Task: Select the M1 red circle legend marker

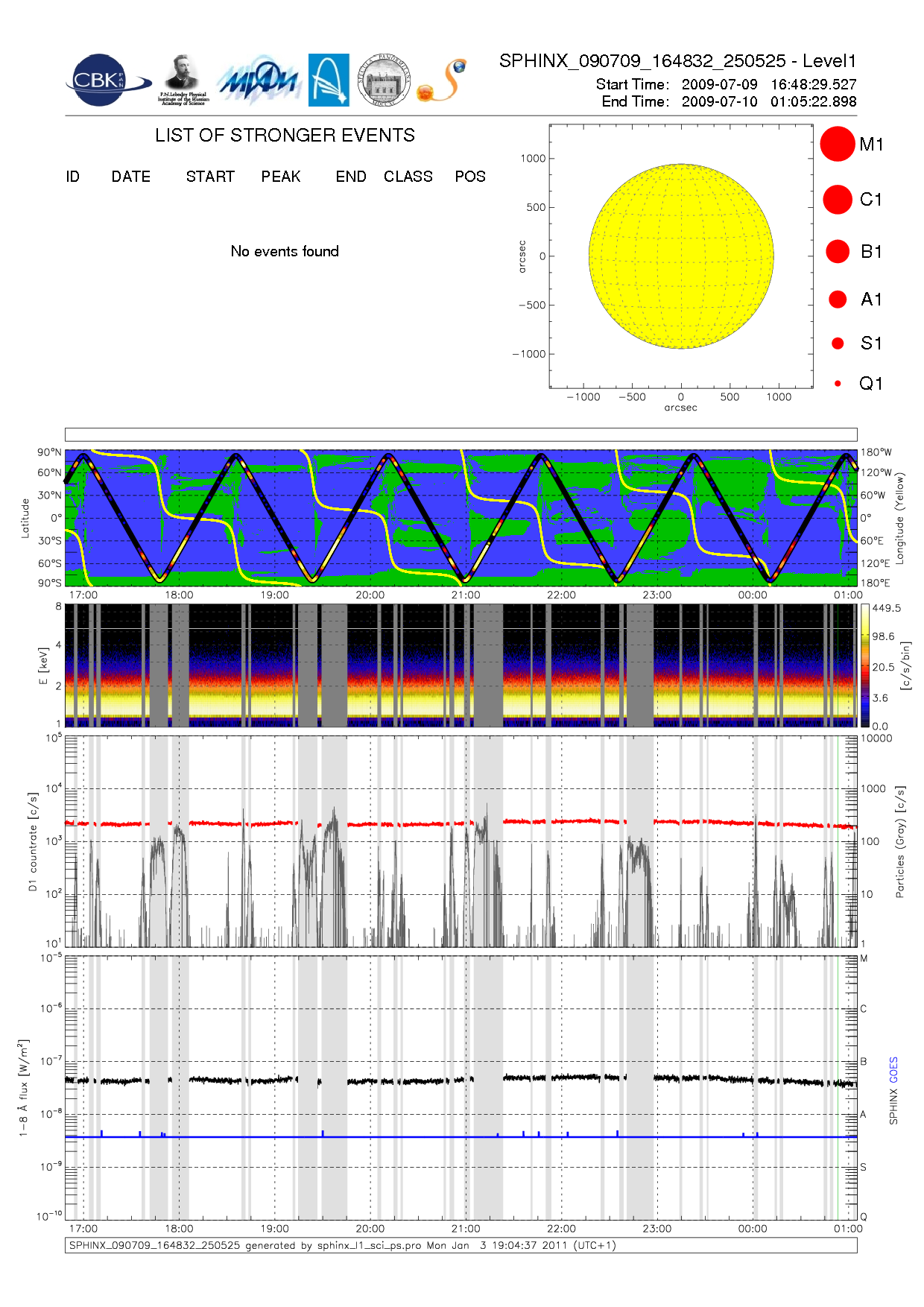Action: pyautogui.click(x=837, y=144)
